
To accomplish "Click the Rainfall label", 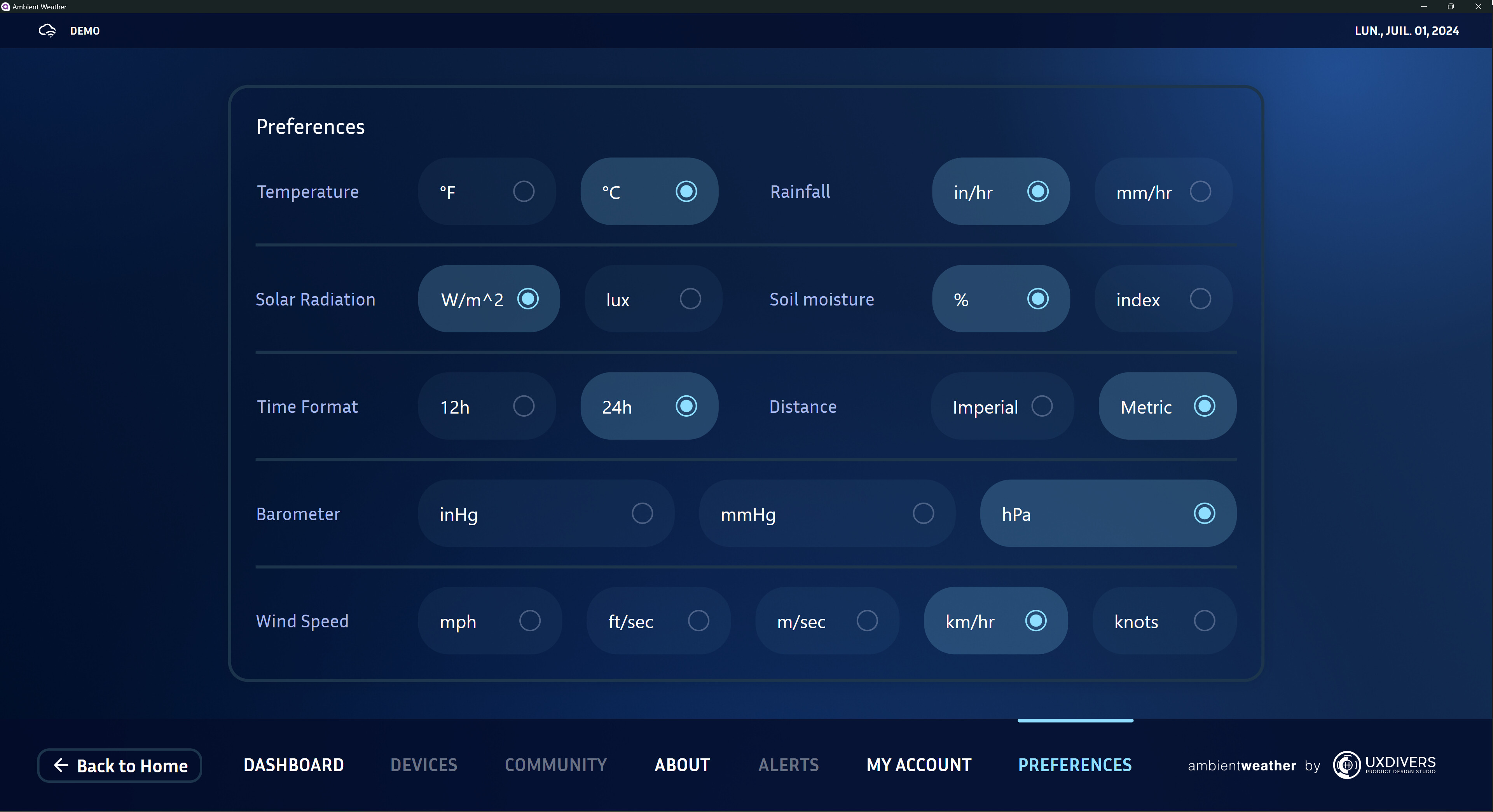I will pos(800,192).
